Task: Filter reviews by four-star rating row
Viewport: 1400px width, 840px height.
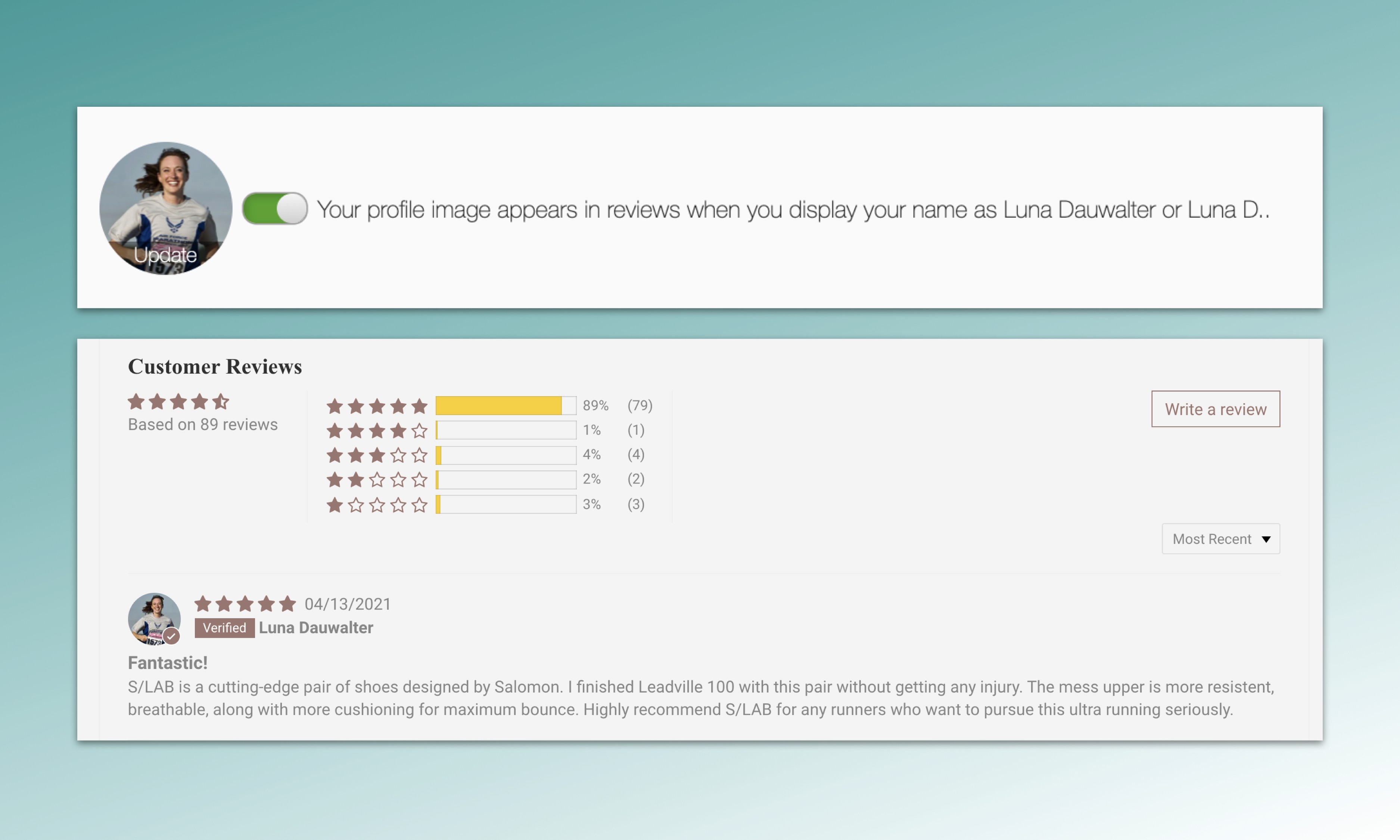Action: 376,431
